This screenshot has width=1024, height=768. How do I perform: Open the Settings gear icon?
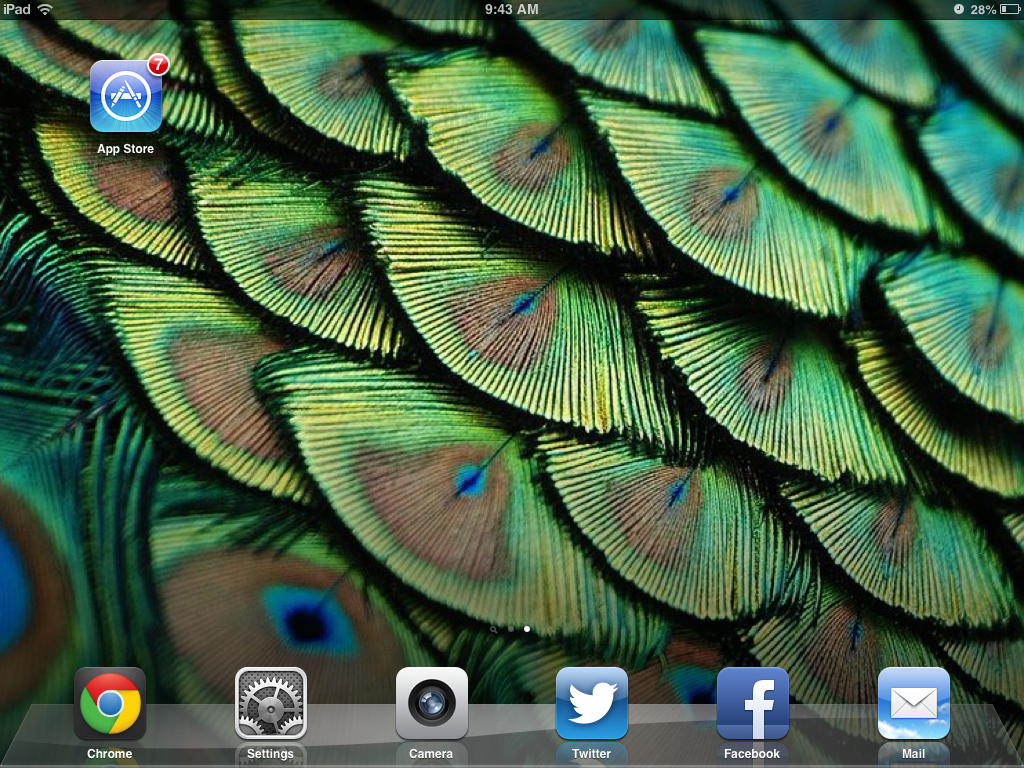coord(271,704)
